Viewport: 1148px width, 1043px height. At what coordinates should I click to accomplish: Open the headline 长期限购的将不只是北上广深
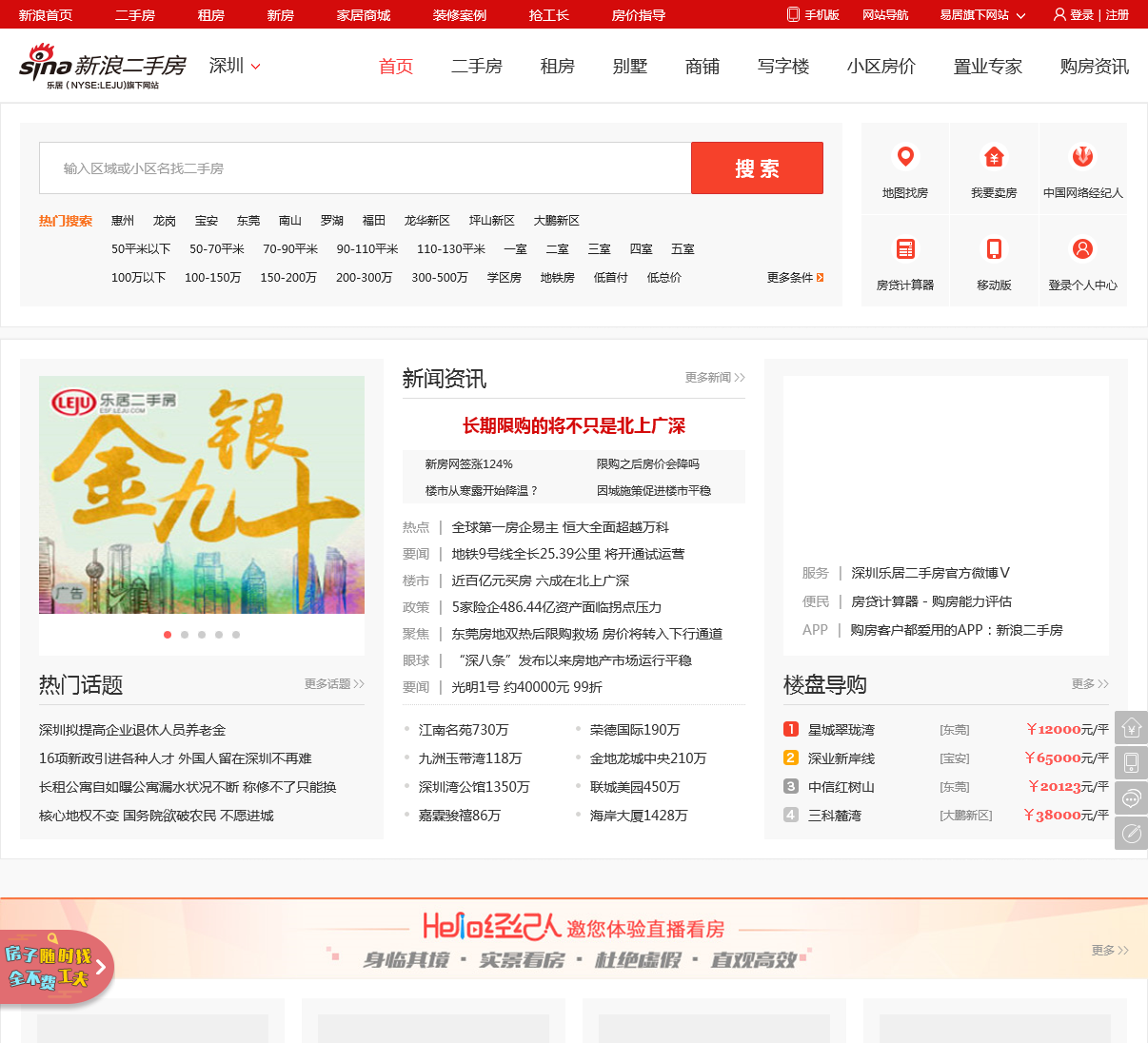tap(573, 426)
